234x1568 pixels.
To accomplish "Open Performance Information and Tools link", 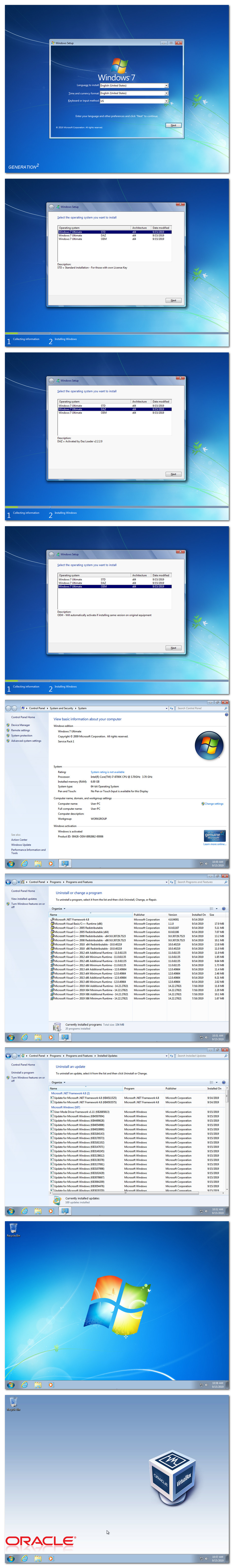I will pyautogui.click(x=28, y=851).
